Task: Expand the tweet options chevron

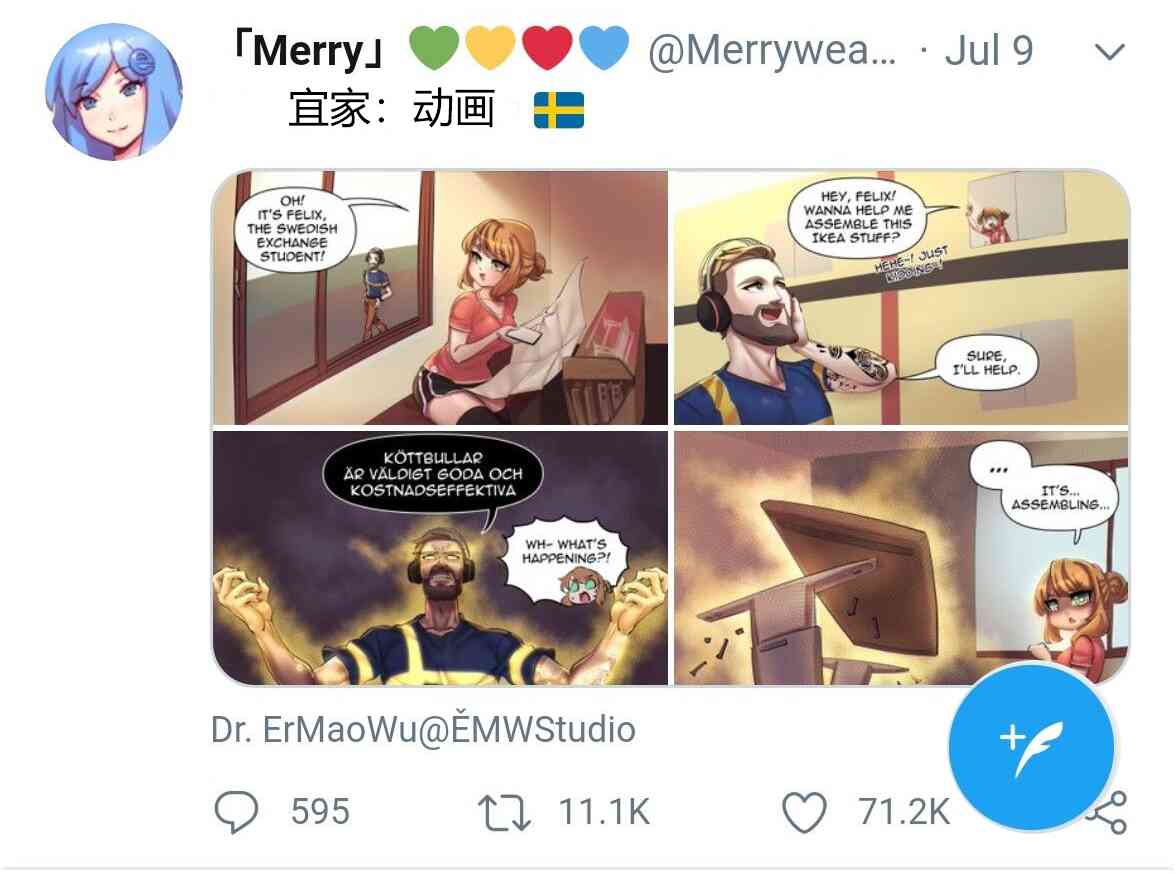Action: 1111,52
